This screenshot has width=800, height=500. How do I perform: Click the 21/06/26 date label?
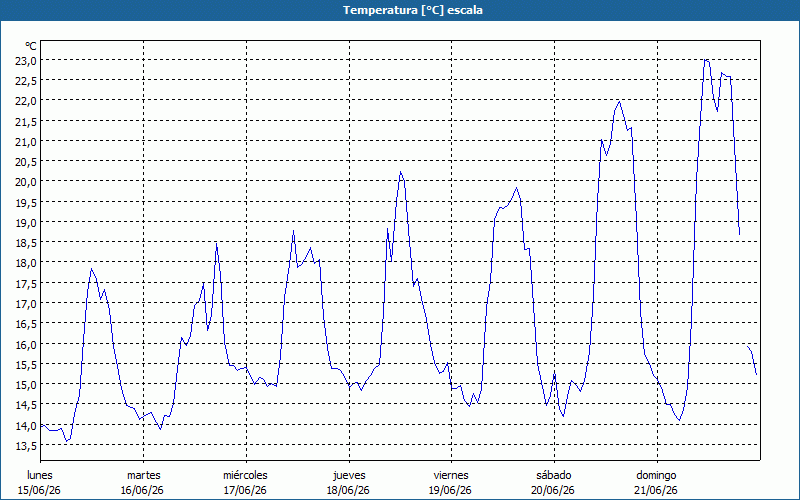pyautogui.click(x=656, y=490)
